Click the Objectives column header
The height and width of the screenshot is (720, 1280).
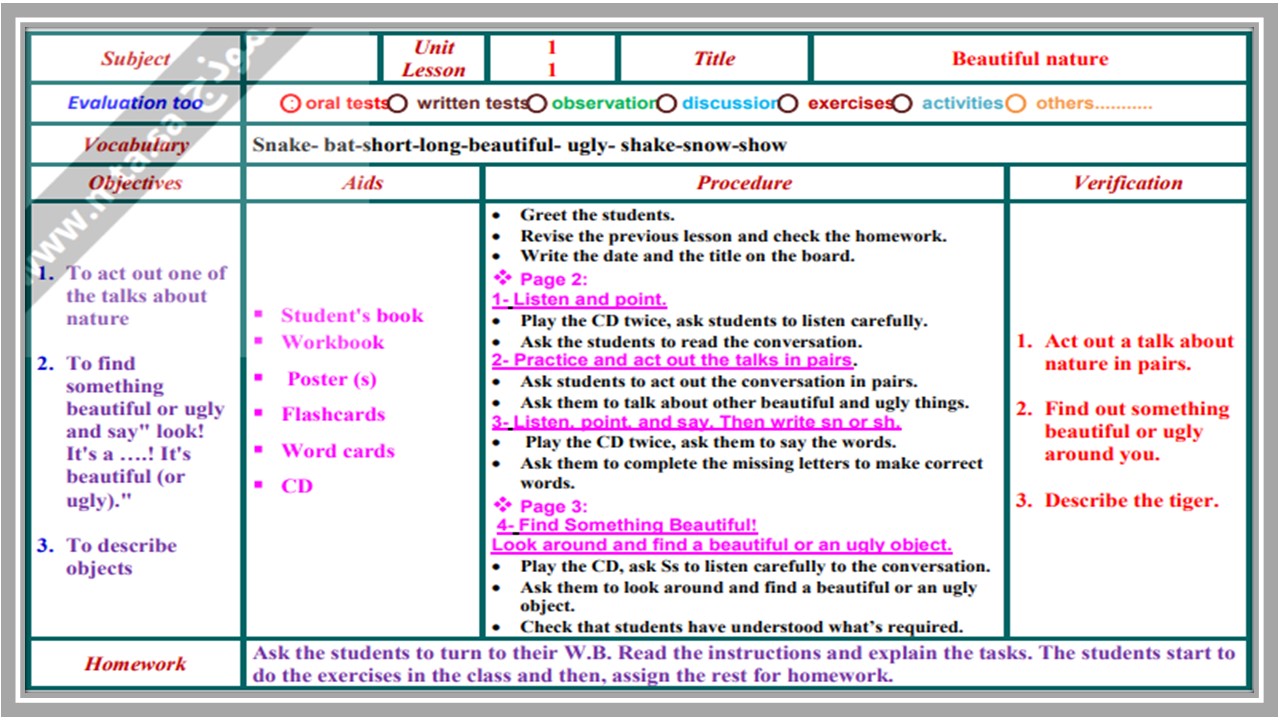pyautogui.click(x=136, y=183)
